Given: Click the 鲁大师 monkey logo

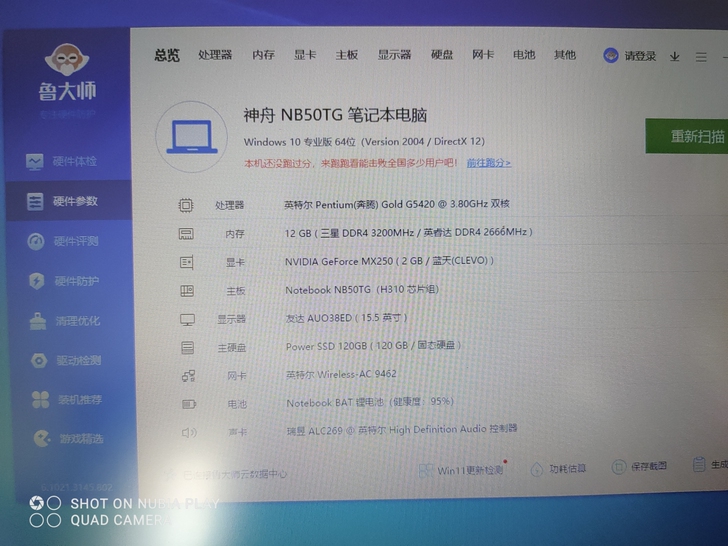Looking at the screenshot, I should pyautogui.click(x=67, y=59).
